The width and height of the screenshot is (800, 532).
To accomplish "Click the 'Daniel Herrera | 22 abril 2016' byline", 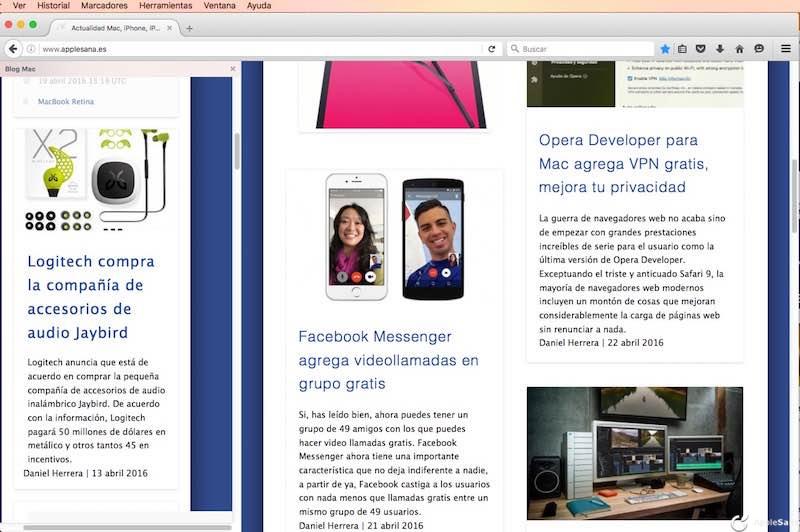I will coord(601,343).
